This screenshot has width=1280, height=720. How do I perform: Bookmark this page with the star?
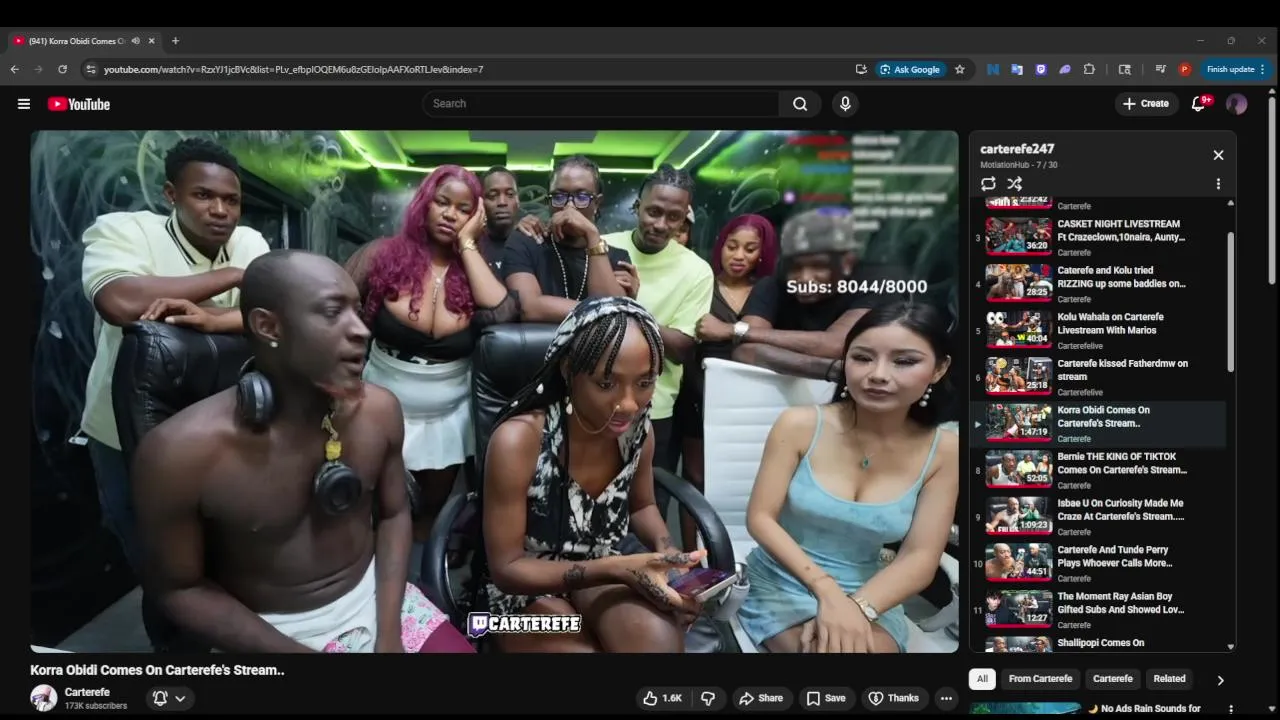click(x=960, y=69)
